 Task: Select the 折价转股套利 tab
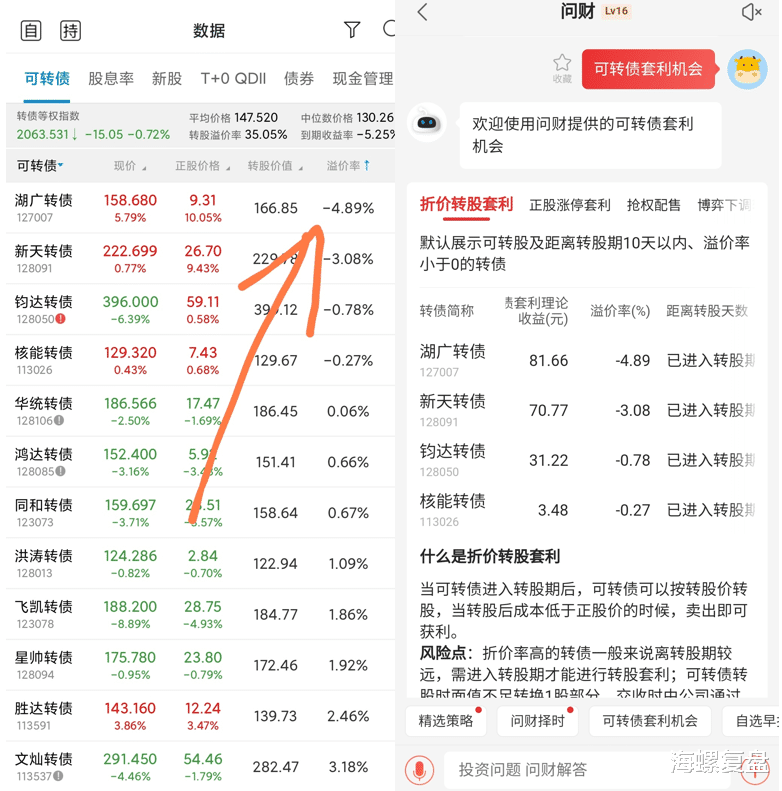(466, 204)
